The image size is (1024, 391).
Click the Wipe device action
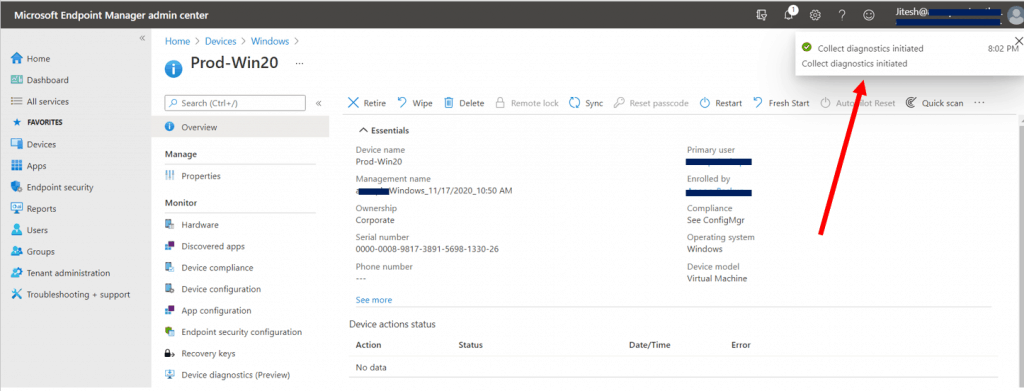[x=415, y=103]
